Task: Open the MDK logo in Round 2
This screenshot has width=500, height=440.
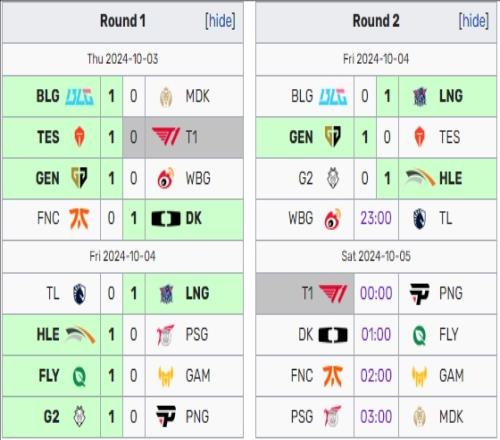Action: [419, 416]
